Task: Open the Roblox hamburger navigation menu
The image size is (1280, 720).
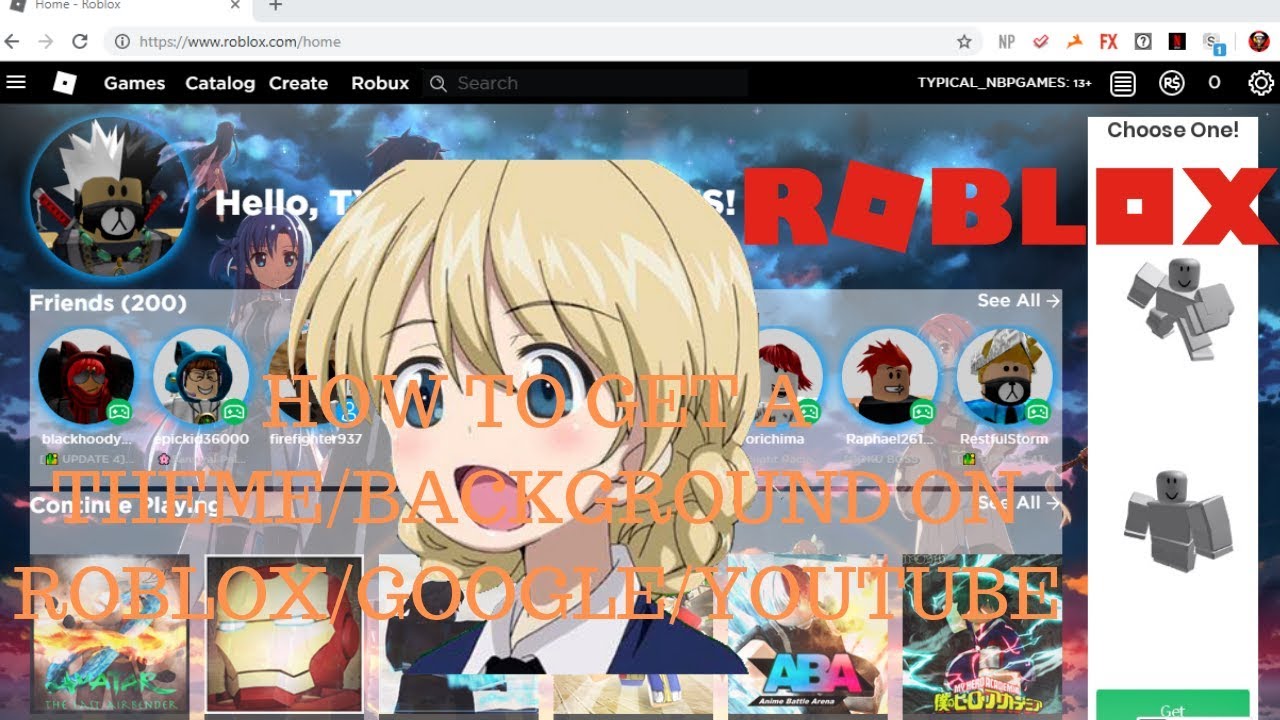Action: 16,83
